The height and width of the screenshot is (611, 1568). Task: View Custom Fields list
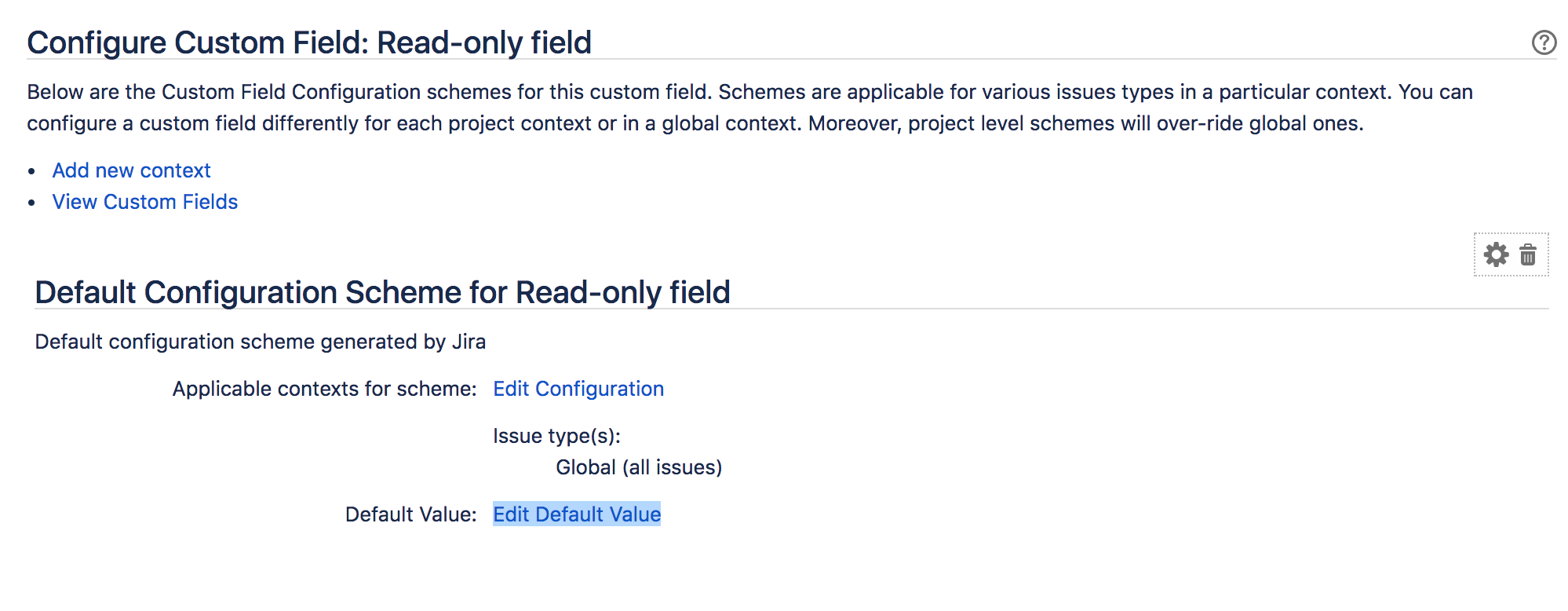click(144, 202)
